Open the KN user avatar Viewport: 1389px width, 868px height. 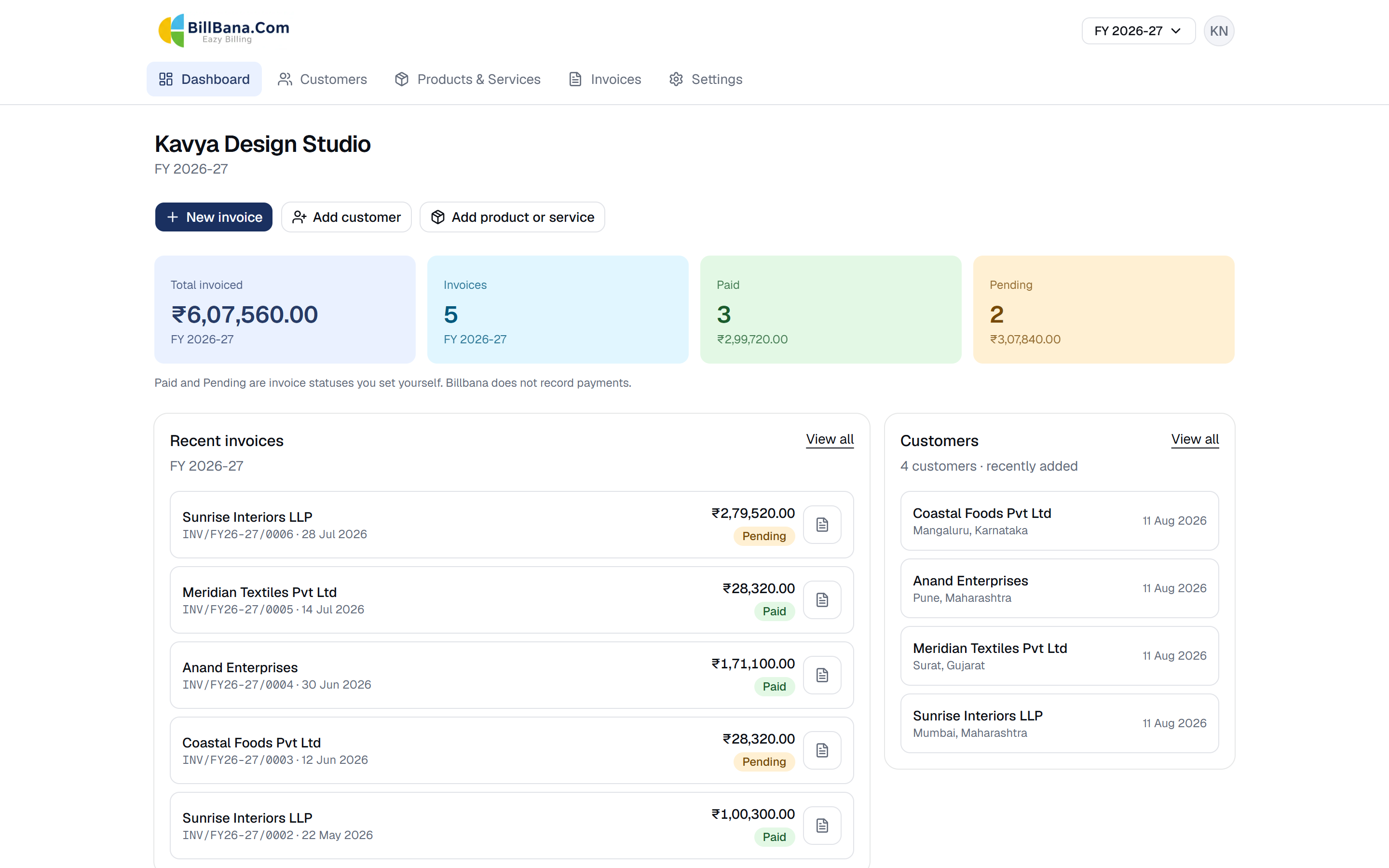pos(1219,31)
